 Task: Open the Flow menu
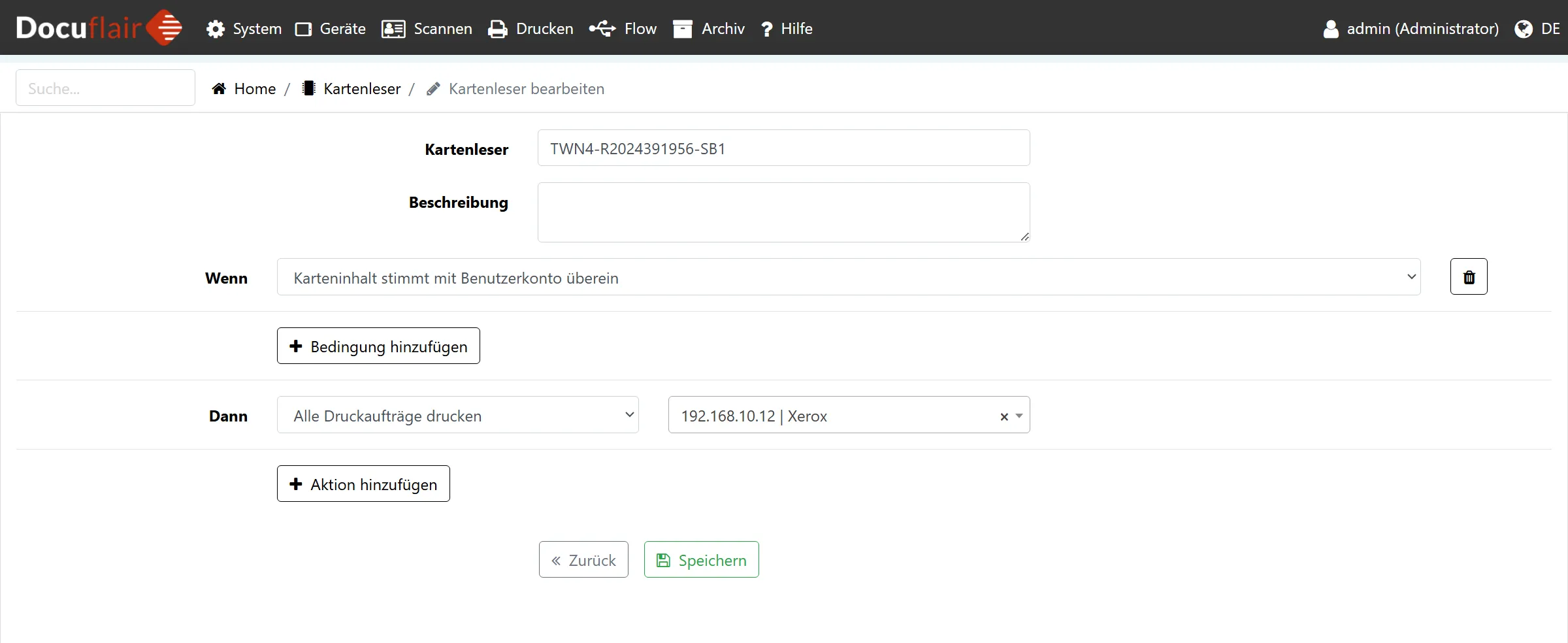[x=623, y=29]
